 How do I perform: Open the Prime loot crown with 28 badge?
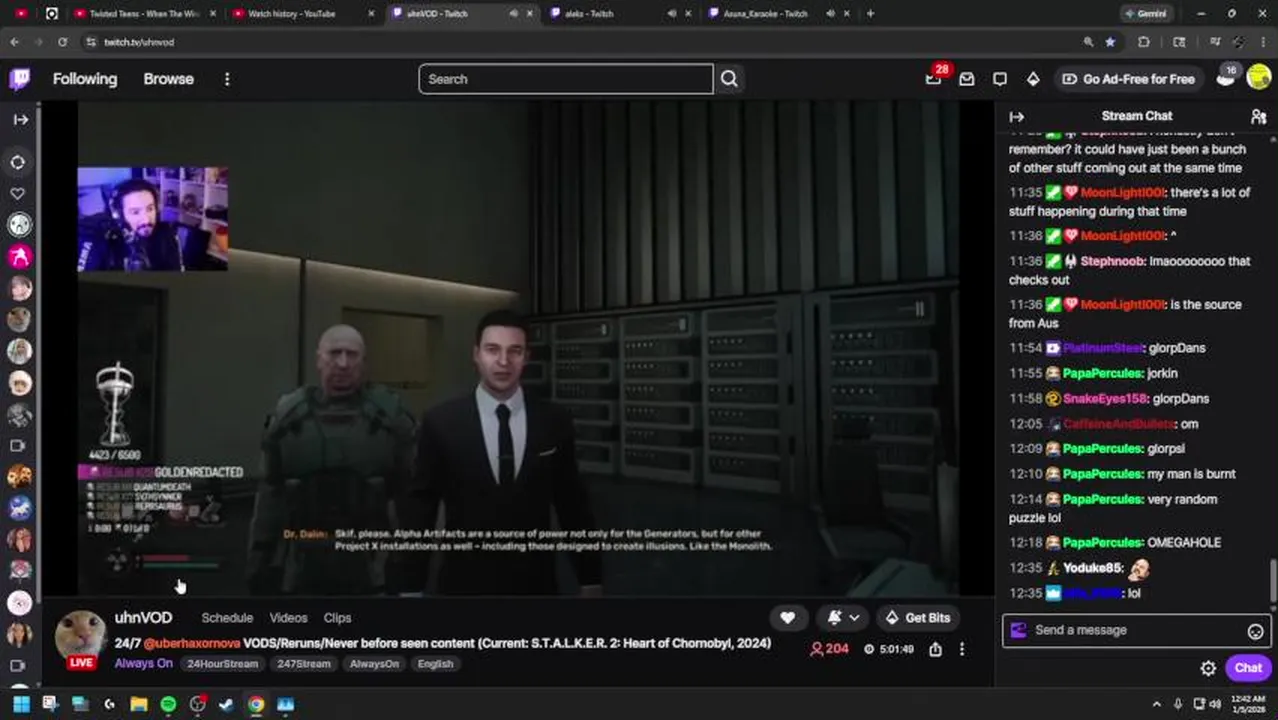coord(933,79)
